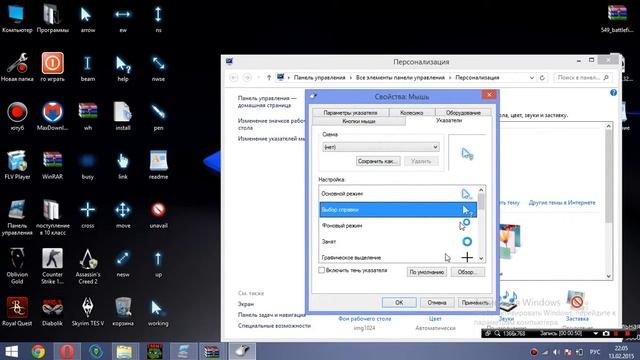640x360 pixels.
Task: Switch to 'Кнопки мыши' tab
Action: click(359, 121)
